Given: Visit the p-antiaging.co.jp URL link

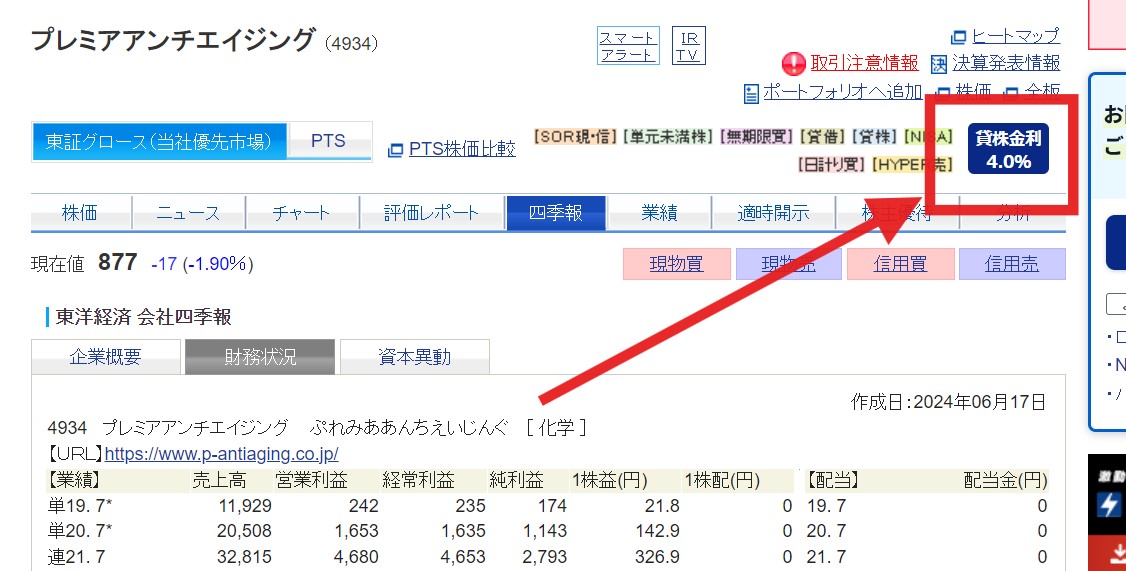Looking at the screenshot, I should coord(222,454).
